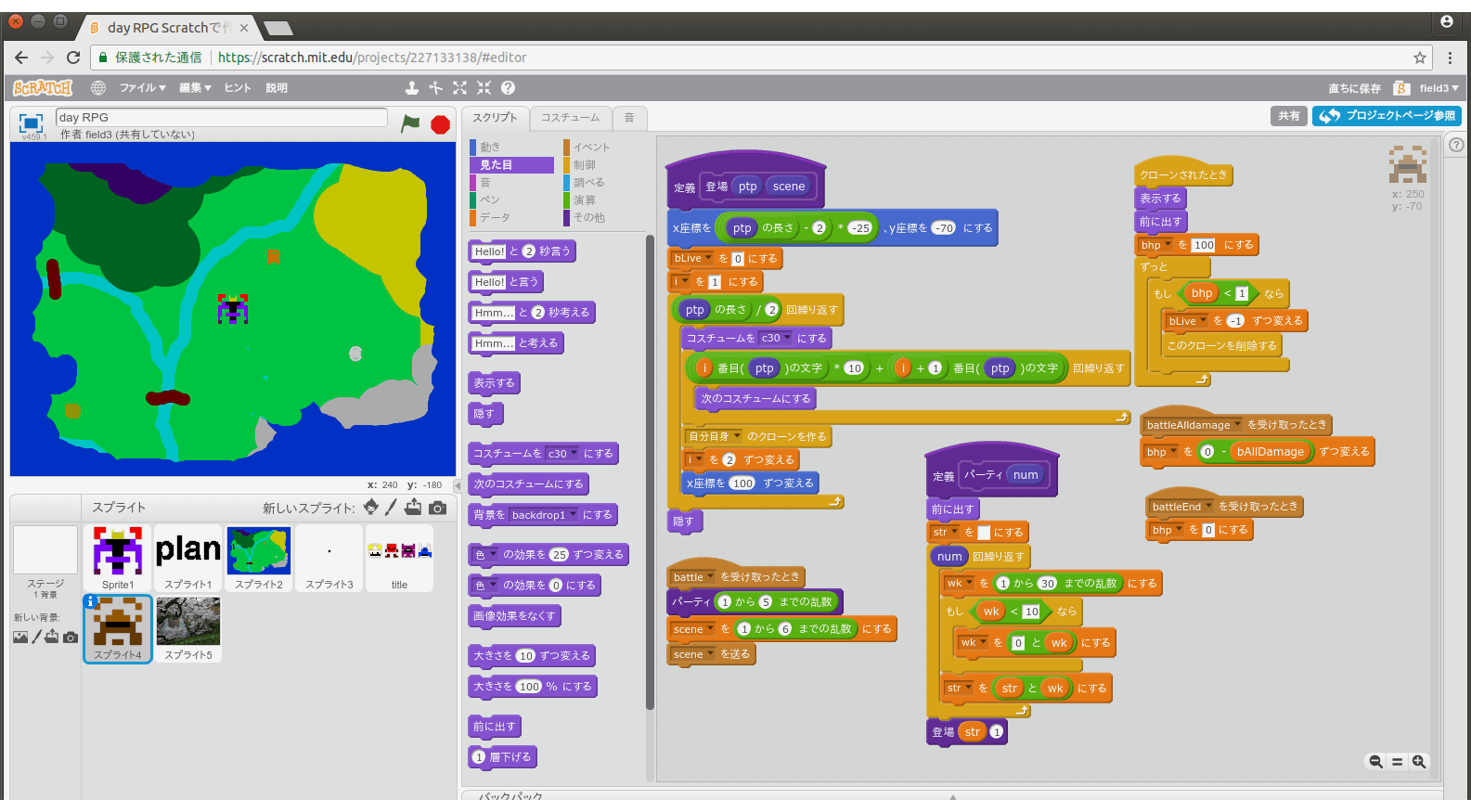Image resolution: width=1471 pixels, height=812 pixels.
Task: Open the ヒント menu item
Action: (238, 87)
